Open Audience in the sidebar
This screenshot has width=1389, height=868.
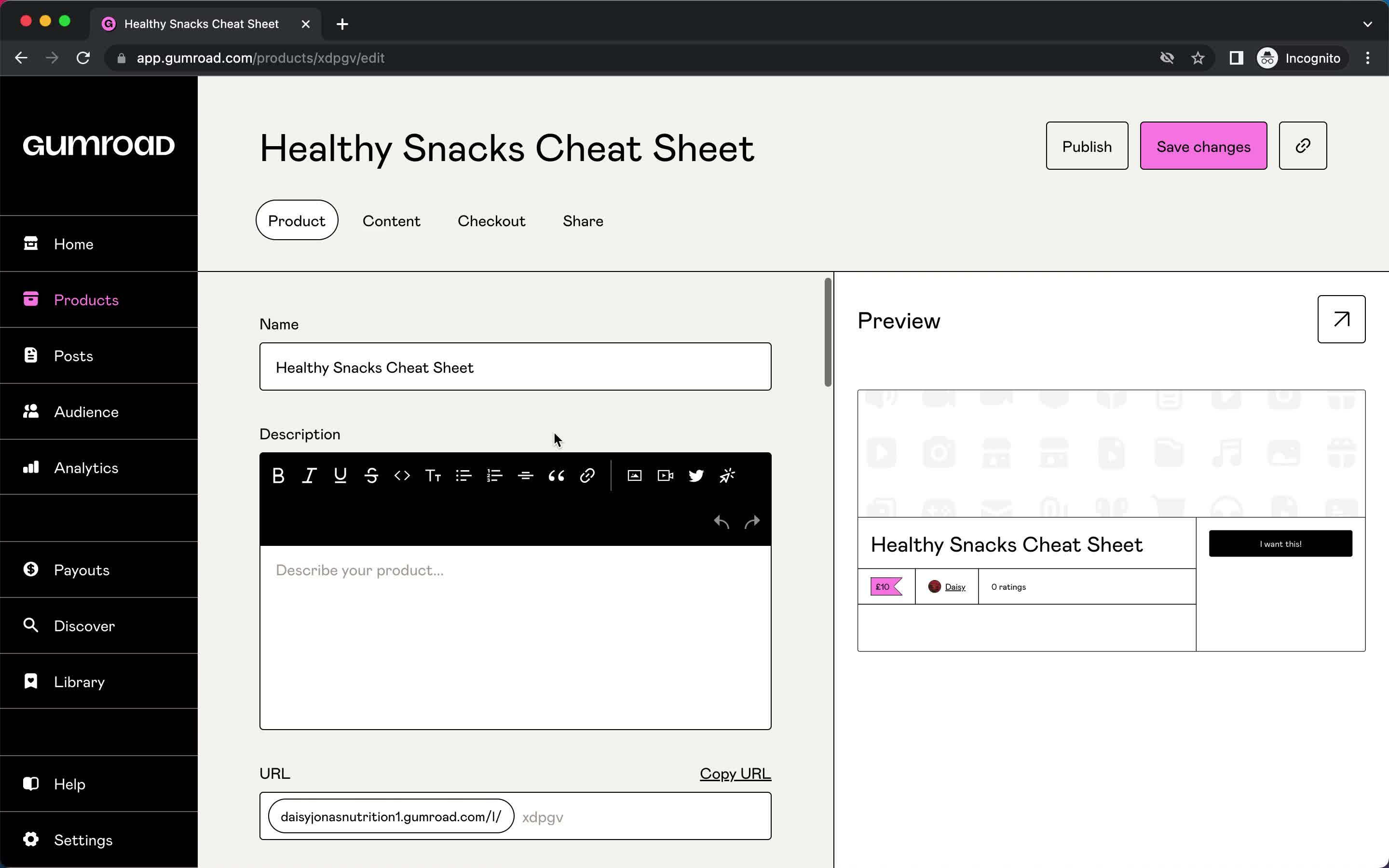99,412
